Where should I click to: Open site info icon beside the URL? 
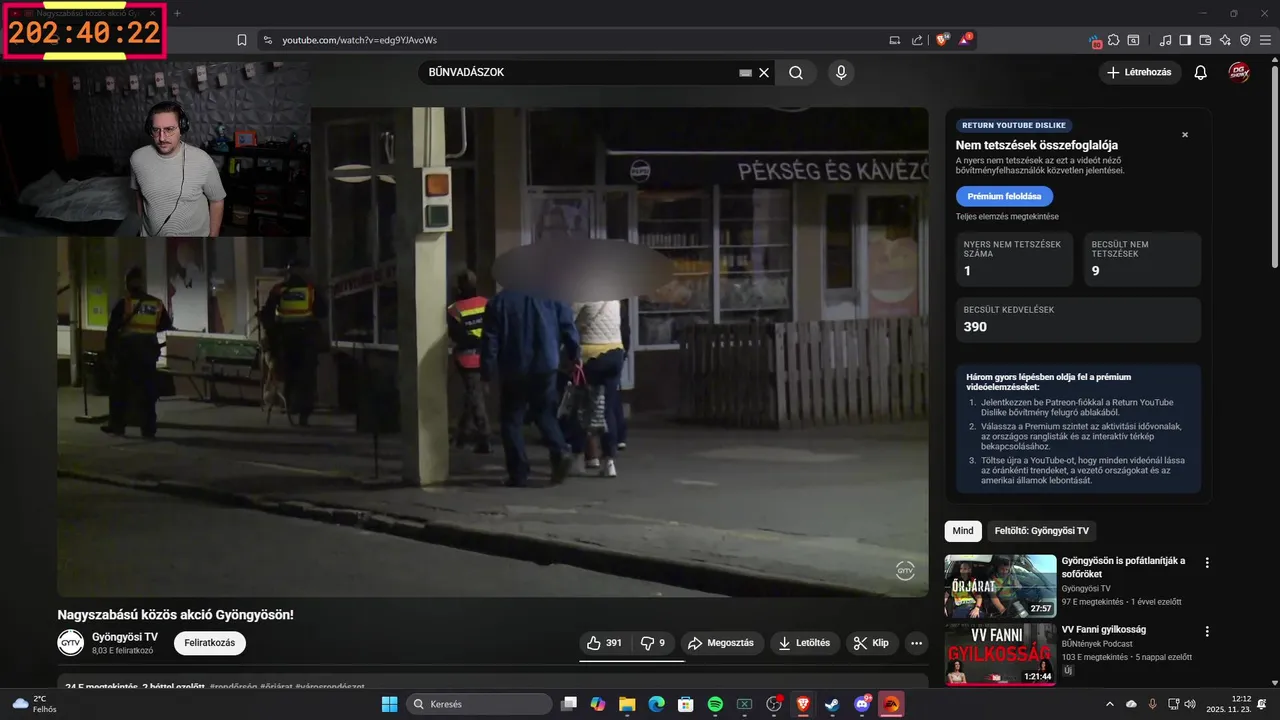pos(267,40)
